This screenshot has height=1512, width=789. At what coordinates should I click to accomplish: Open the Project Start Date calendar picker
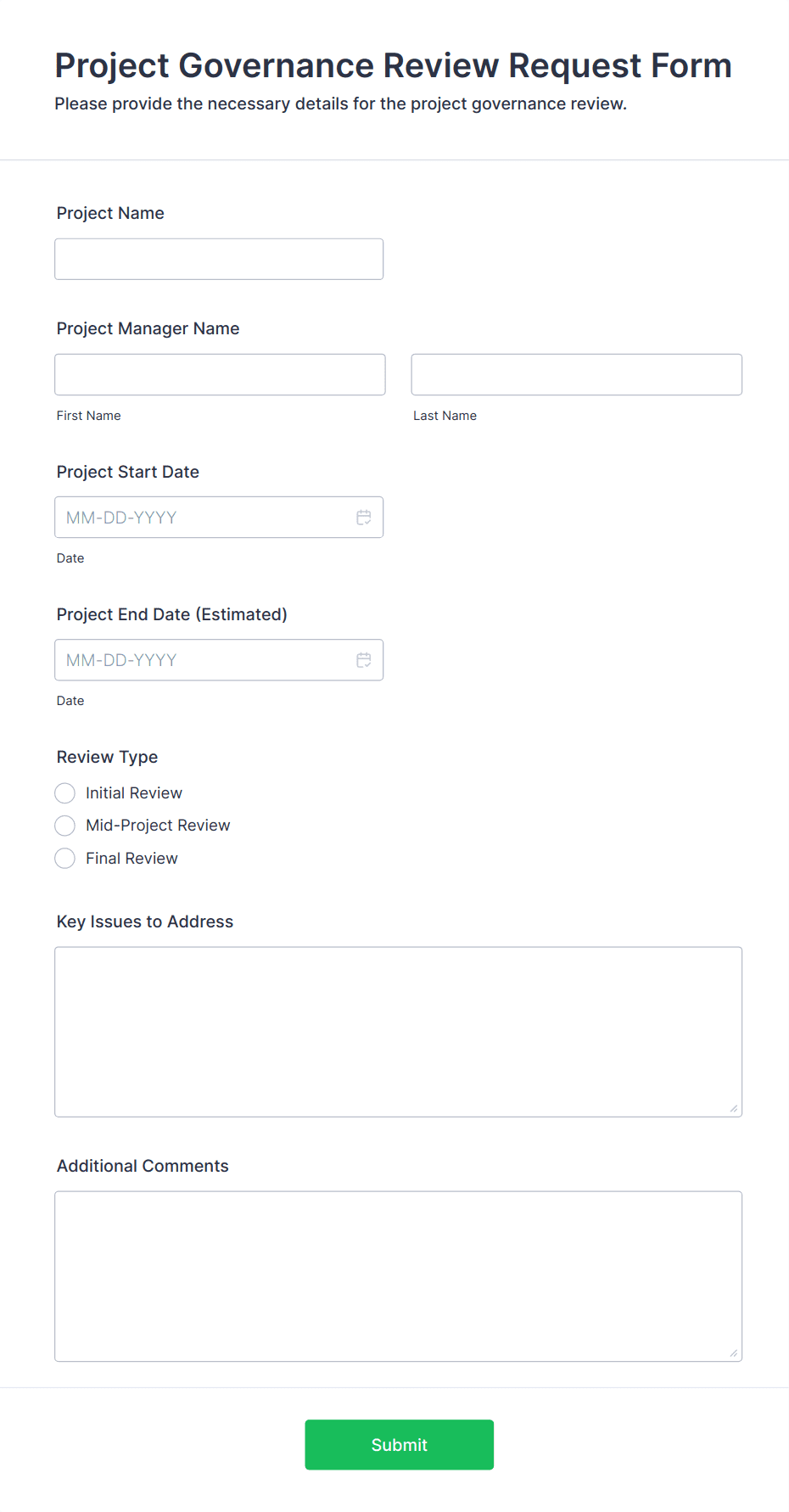click(x=364, y=517)
